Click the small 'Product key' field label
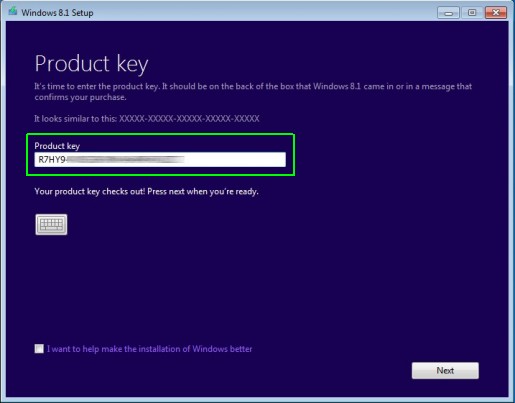 click(57, 146)
